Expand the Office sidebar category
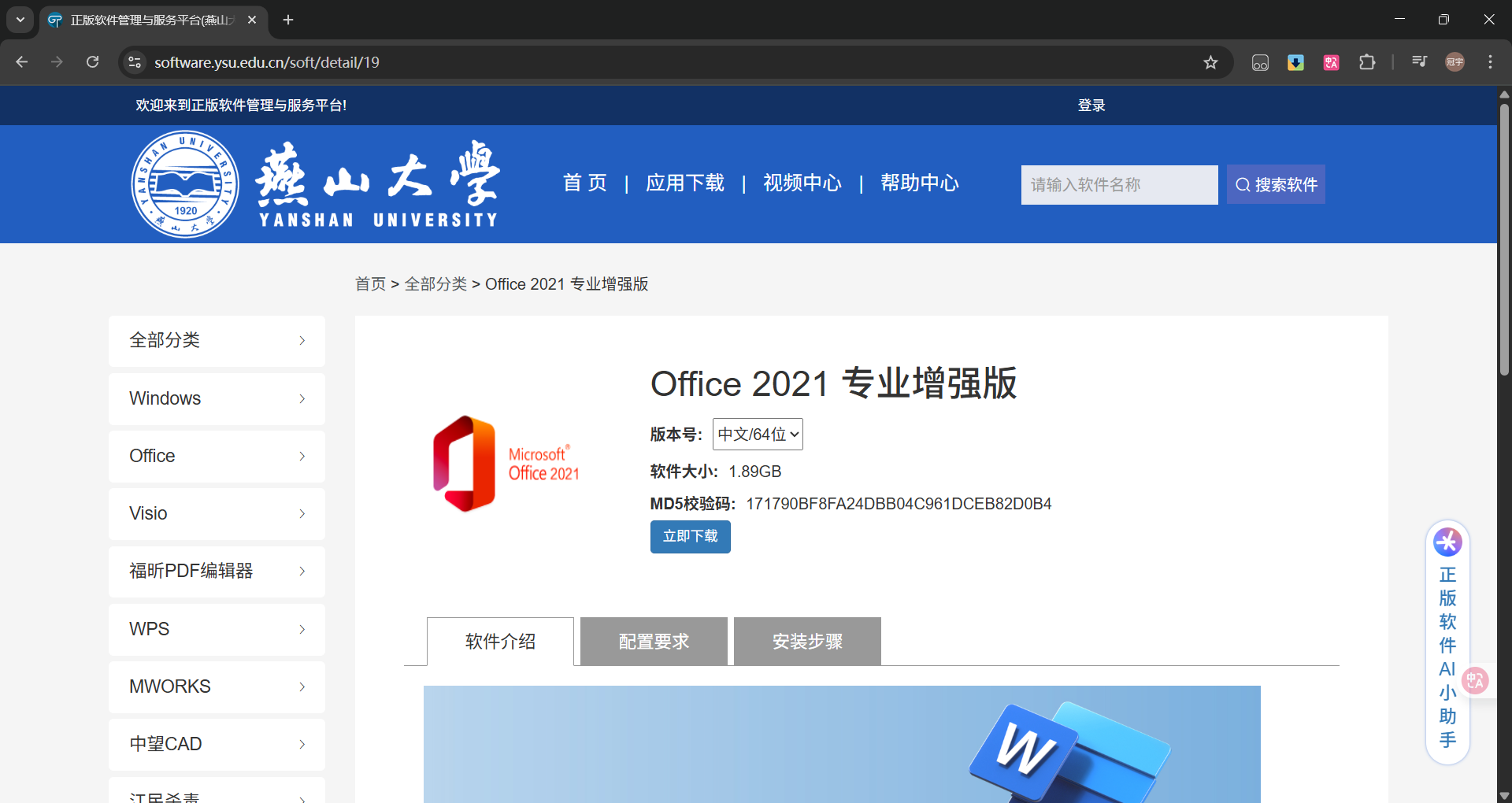 [216, 456]
